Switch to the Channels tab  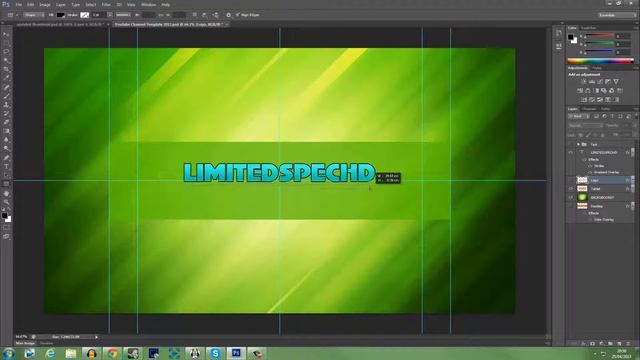589,109
